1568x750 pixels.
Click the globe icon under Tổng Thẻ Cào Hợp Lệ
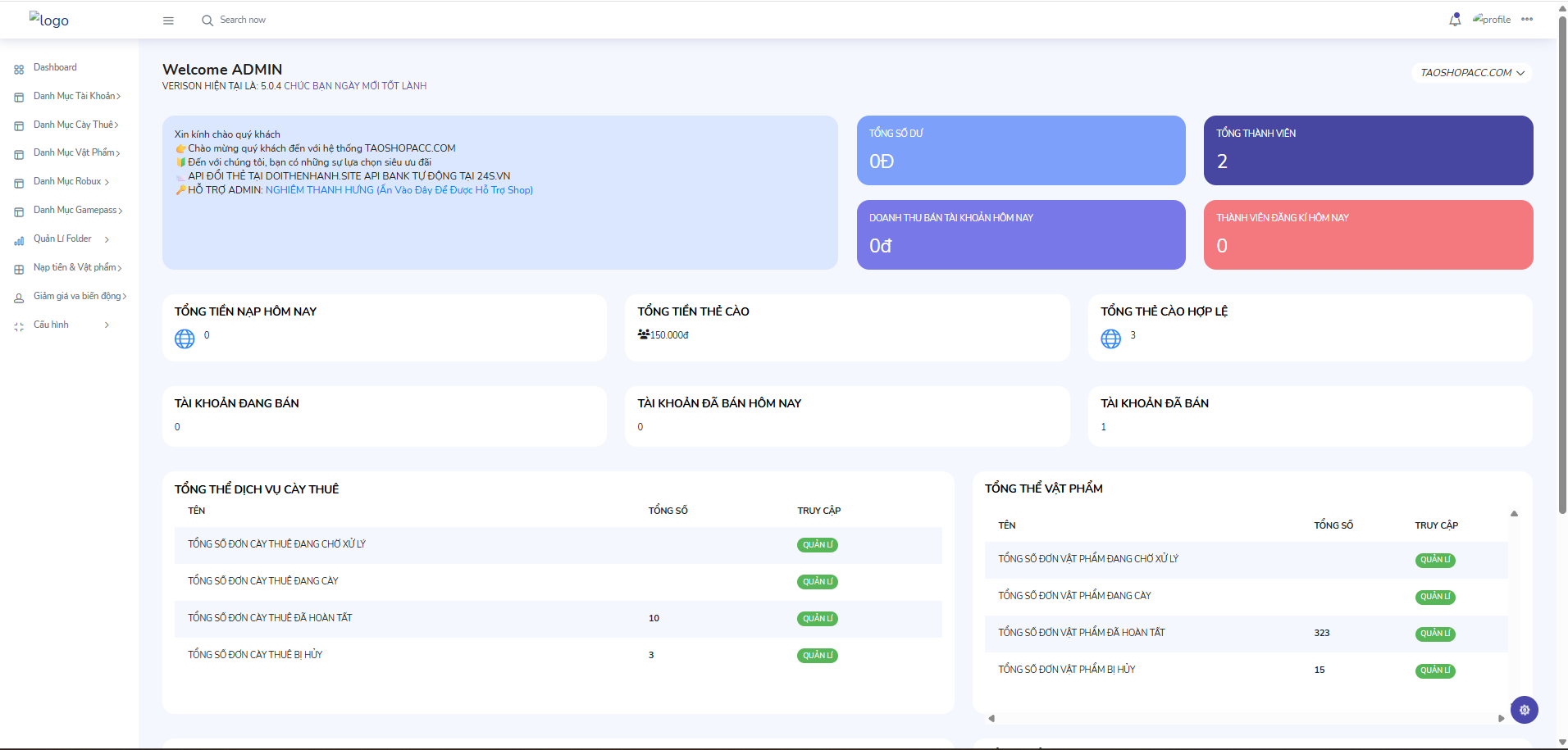click(x=1110, y=339)
